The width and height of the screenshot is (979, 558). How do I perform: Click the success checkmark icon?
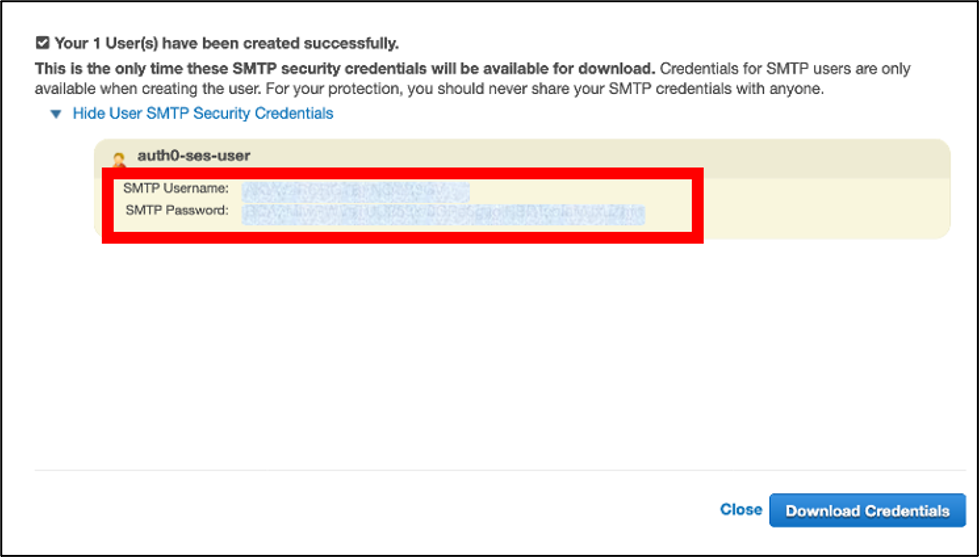click(x=42, y=43)
